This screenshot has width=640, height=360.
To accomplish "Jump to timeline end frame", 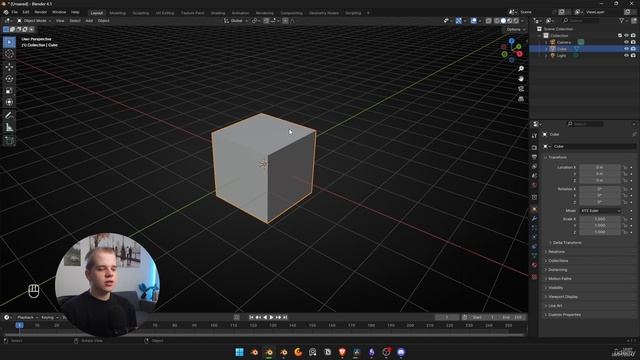I will pyautogui.click(x=285, y=317).
